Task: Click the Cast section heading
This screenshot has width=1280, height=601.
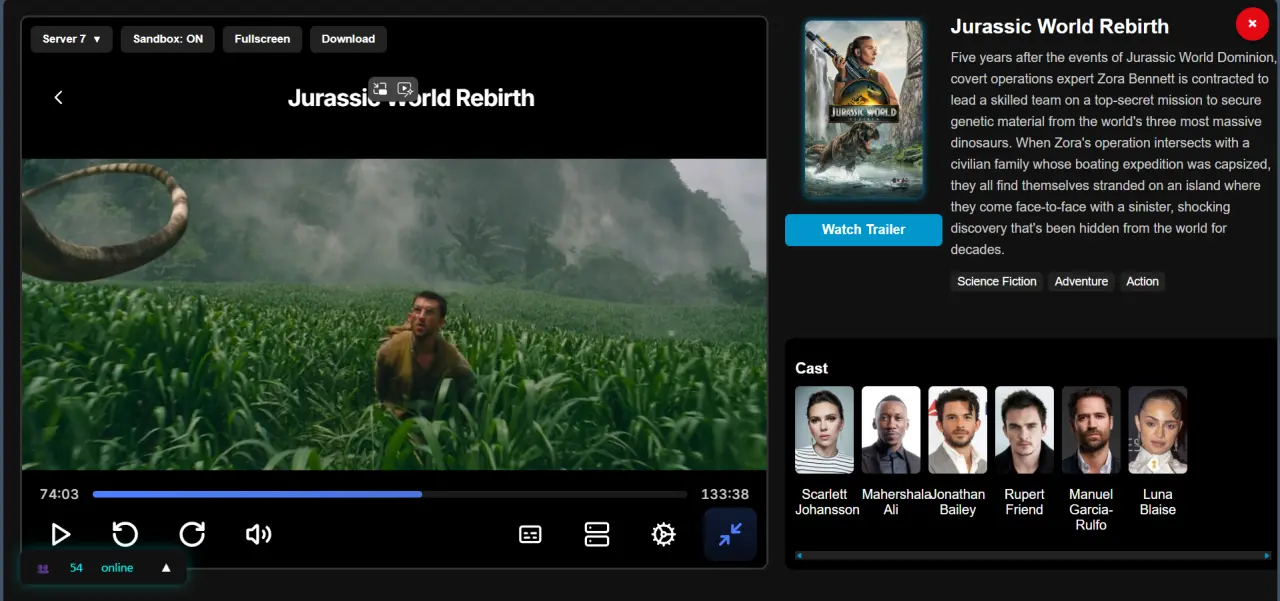Action: [x=812, y=368]
